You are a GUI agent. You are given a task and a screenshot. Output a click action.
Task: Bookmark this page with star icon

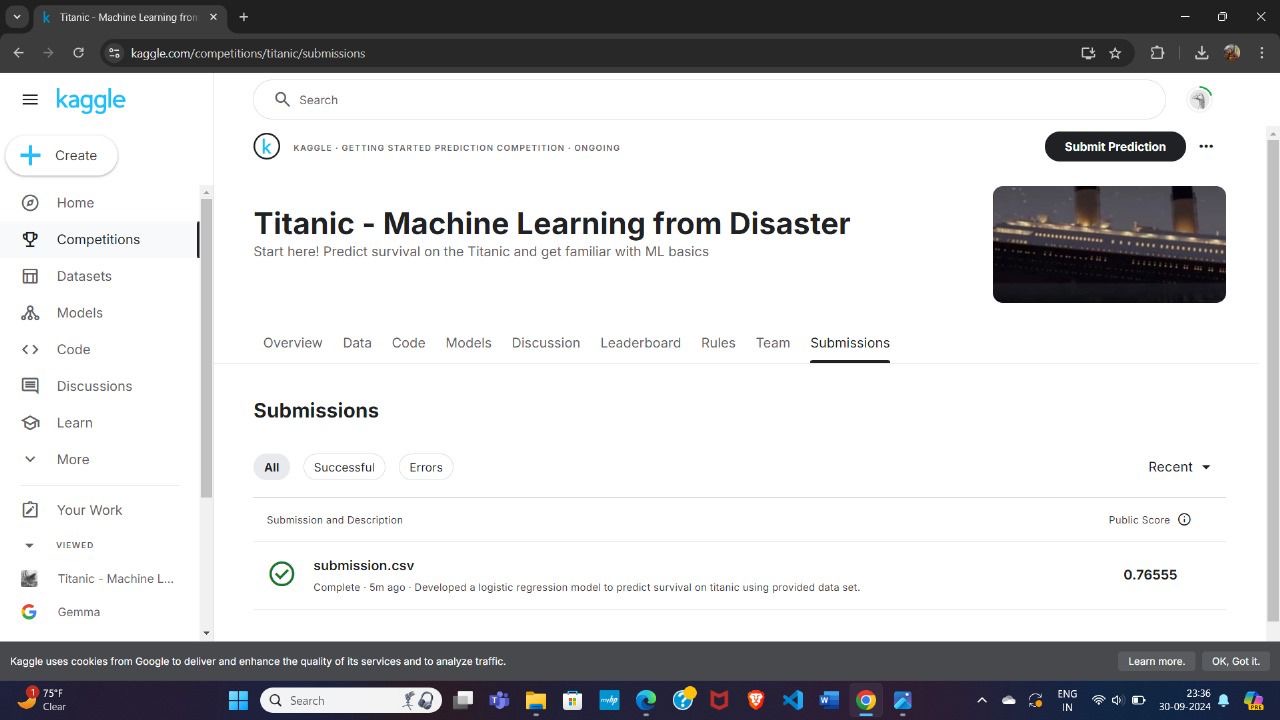click(x=1115, y=53)
